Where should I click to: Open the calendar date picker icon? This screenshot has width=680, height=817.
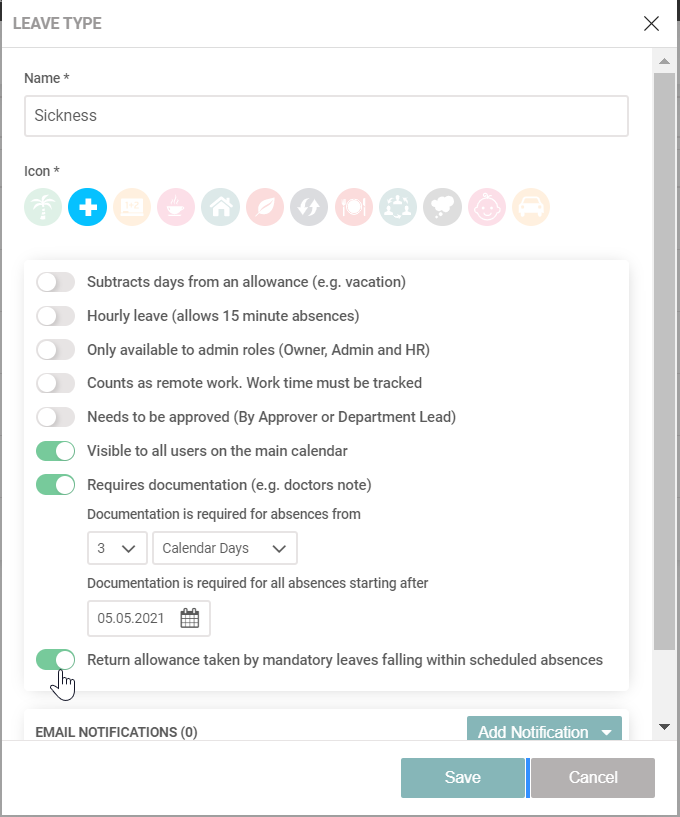pos(189,618)
